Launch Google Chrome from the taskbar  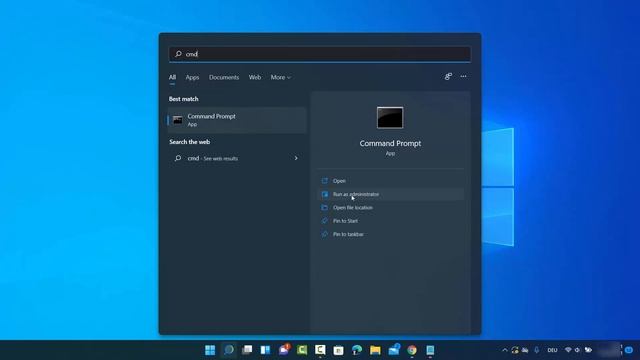[412, 350]
